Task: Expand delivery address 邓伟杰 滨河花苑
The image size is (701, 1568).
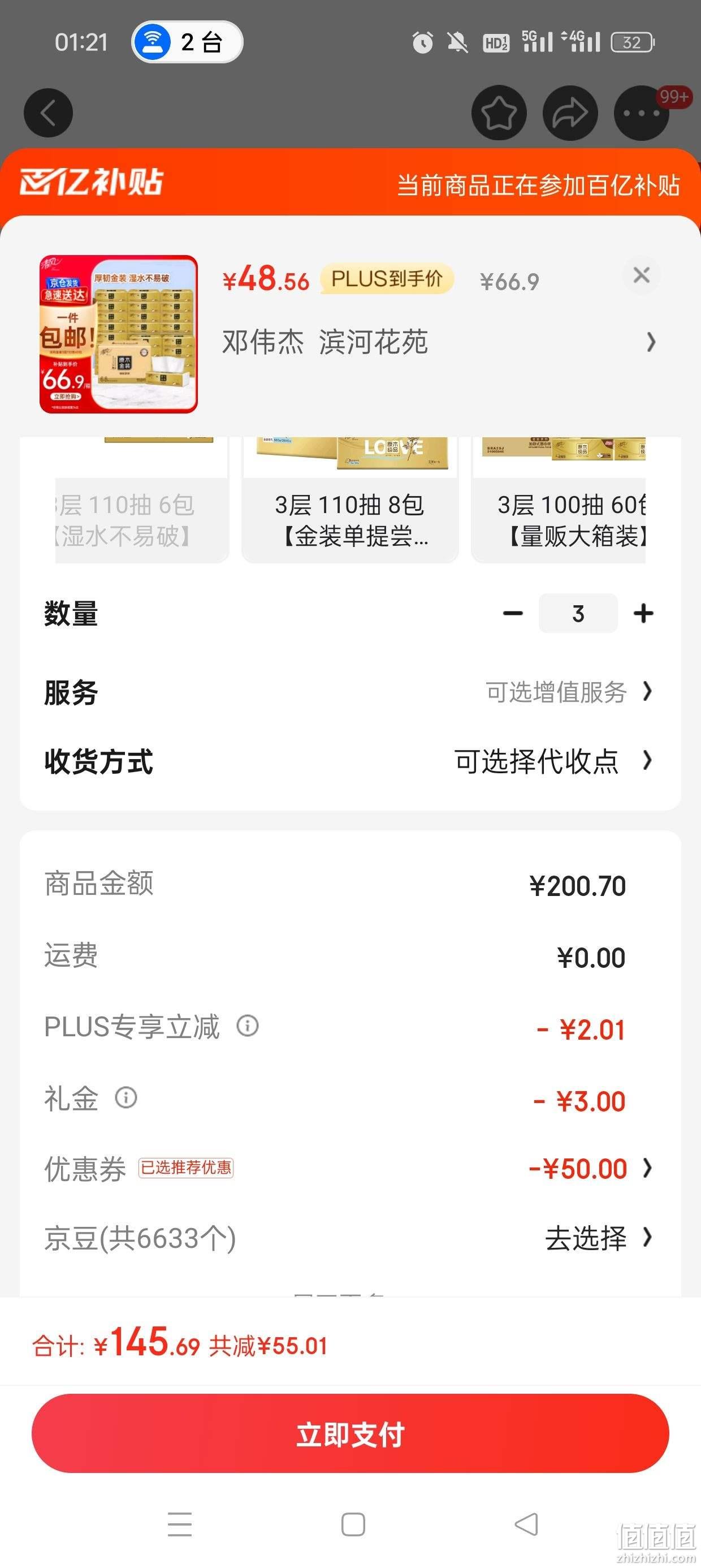Action: tap(438, 342)
